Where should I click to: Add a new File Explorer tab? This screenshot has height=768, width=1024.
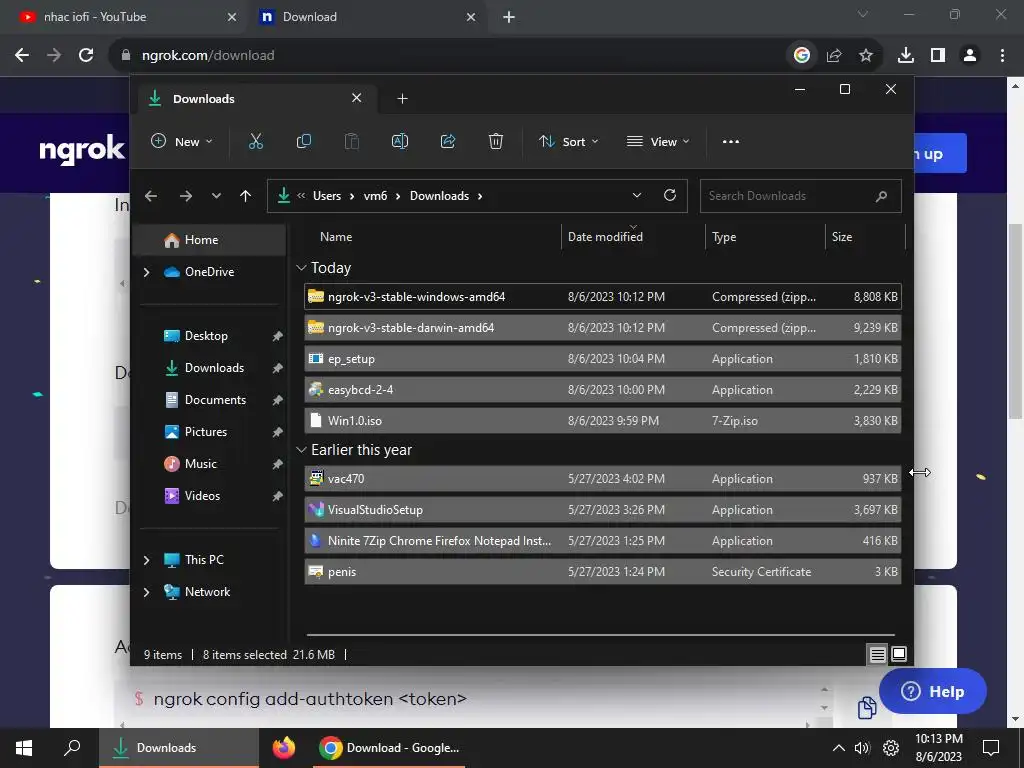(x=402, y=99)
